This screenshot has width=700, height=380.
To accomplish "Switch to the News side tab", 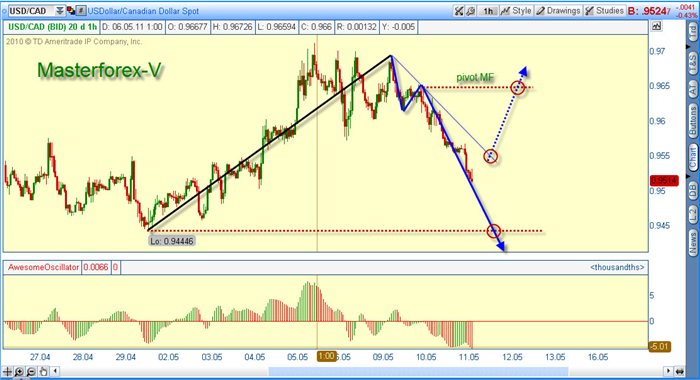I will (692, 242).
